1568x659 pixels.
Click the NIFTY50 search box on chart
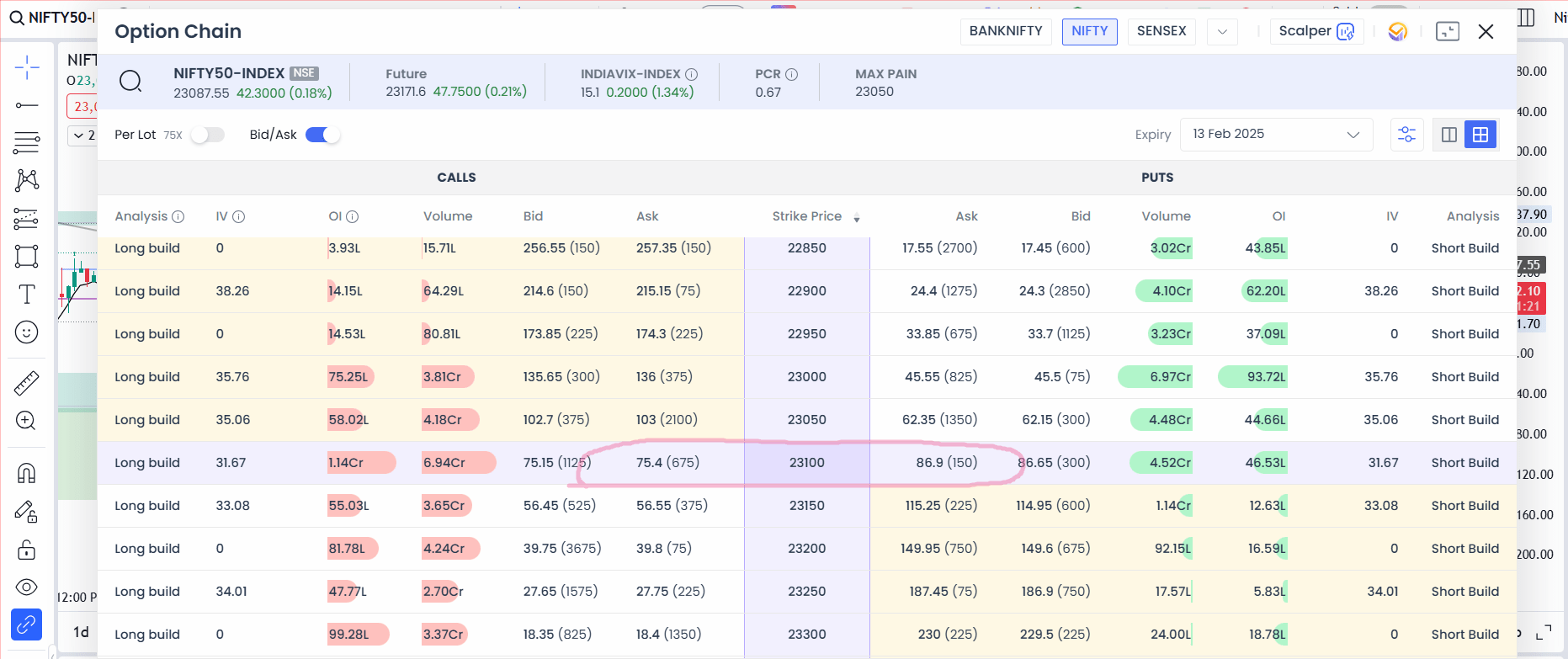pos(50,18)
